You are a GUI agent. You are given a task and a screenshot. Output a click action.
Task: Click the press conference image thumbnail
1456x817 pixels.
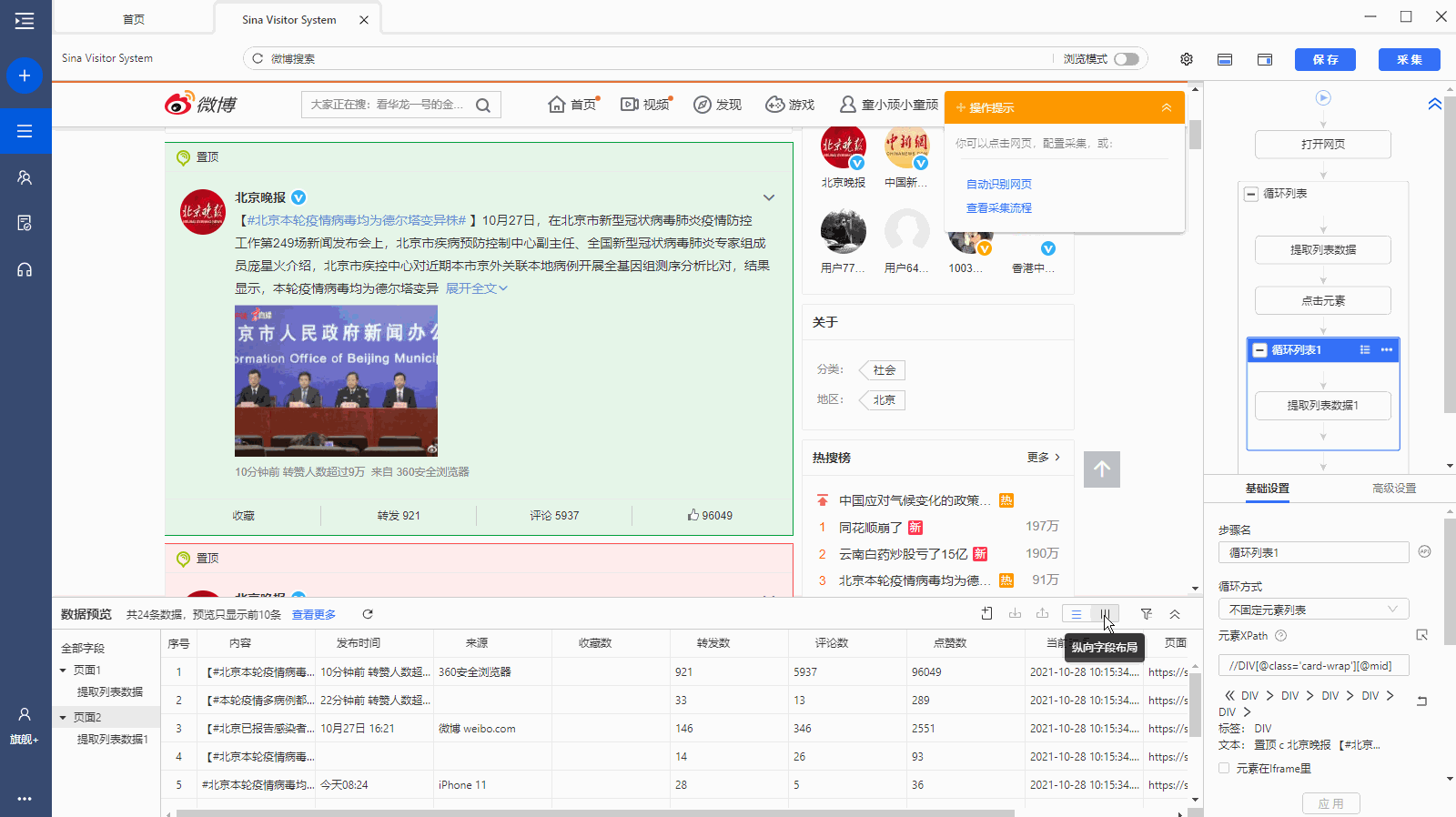click(x=336, y=380)
